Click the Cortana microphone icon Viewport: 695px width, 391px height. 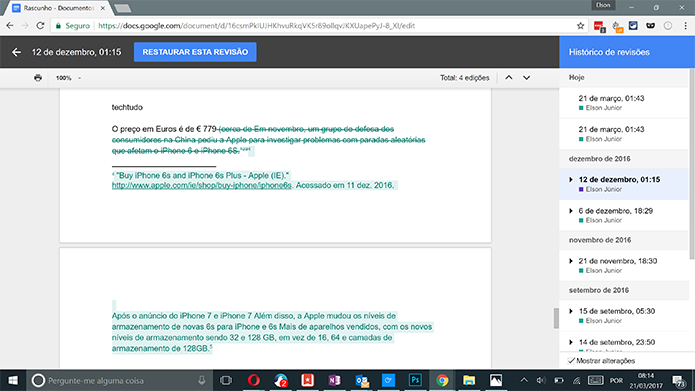[202, 380]
